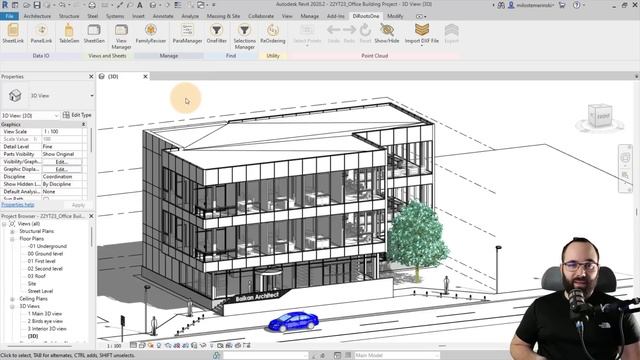Open the 3D View type selector dropdown

click(x=91, y=96)
